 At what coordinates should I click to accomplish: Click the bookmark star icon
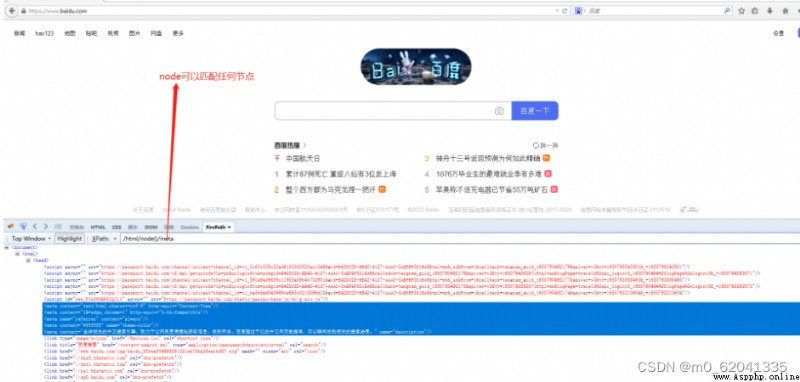point(741,11)
